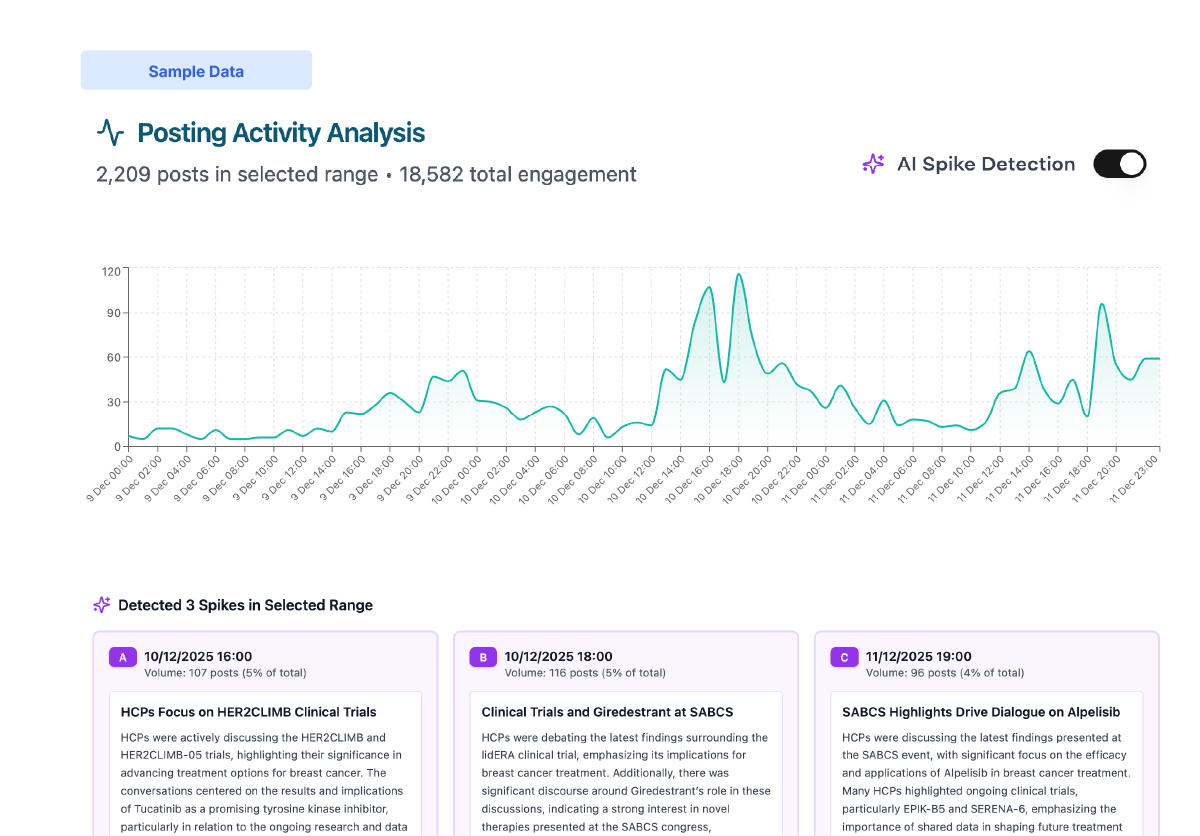This screenshot has width=1200, height=836.
Task: Select the purple C spike badge
Action: (x=844, y=657)
